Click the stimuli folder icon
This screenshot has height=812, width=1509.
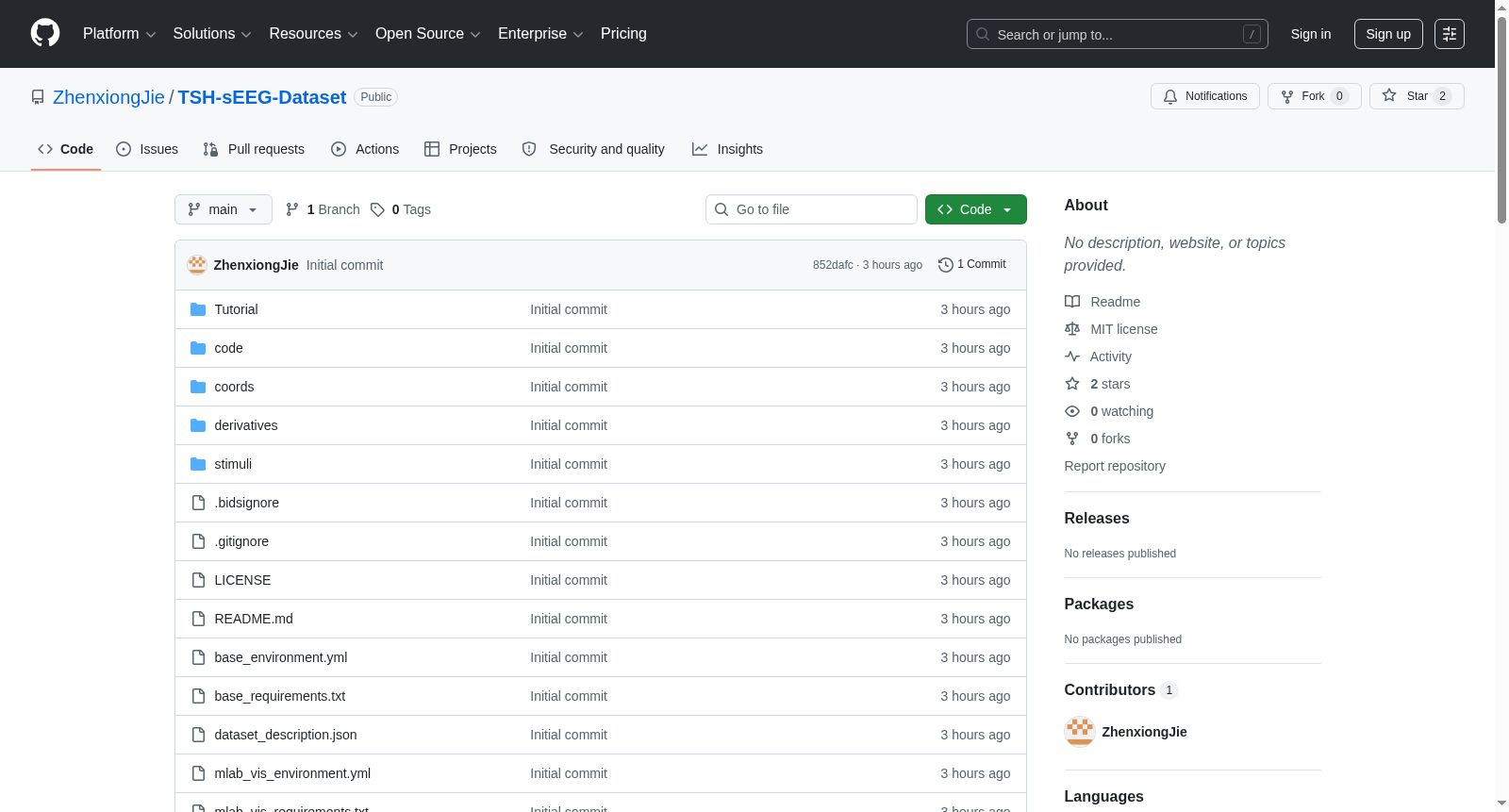click(198, 464)
